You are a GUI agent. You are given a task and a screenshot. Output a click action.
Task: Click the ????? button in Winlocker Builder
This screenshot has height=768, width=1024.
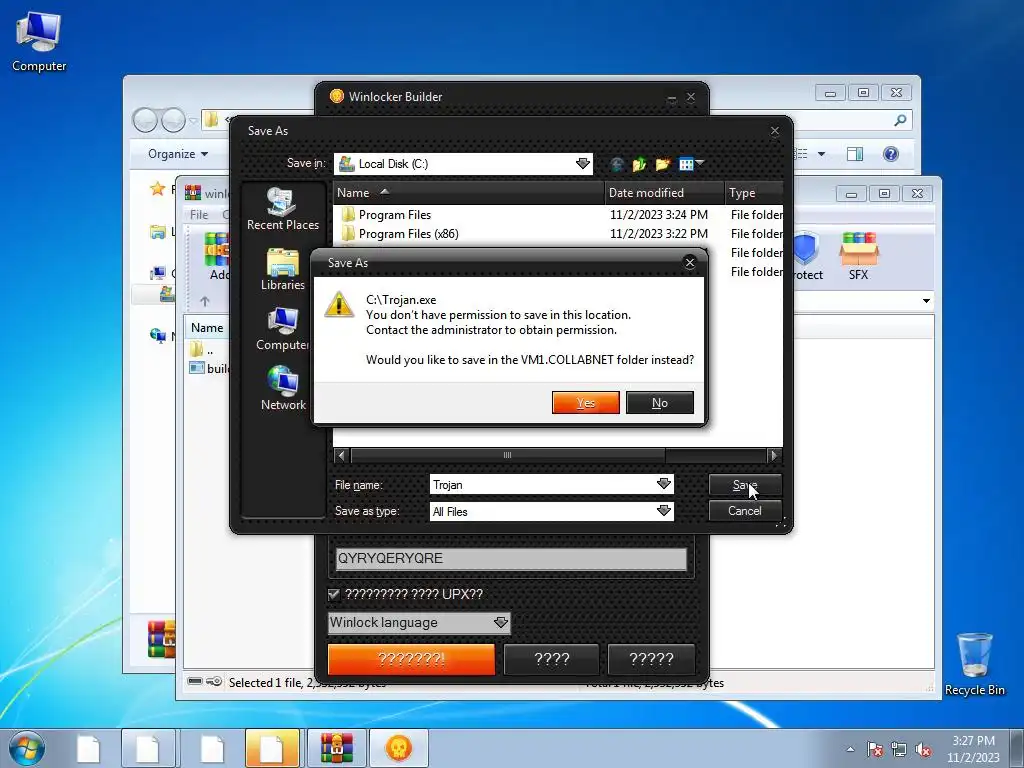pos(651,659)
